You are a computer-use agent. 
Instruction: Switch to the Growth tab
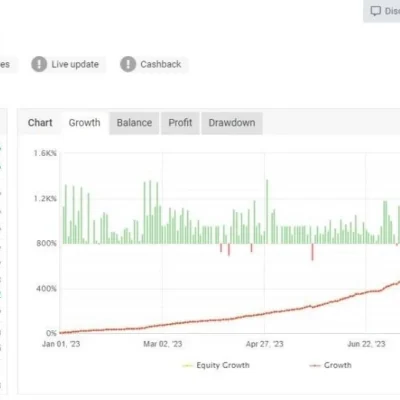84,123
